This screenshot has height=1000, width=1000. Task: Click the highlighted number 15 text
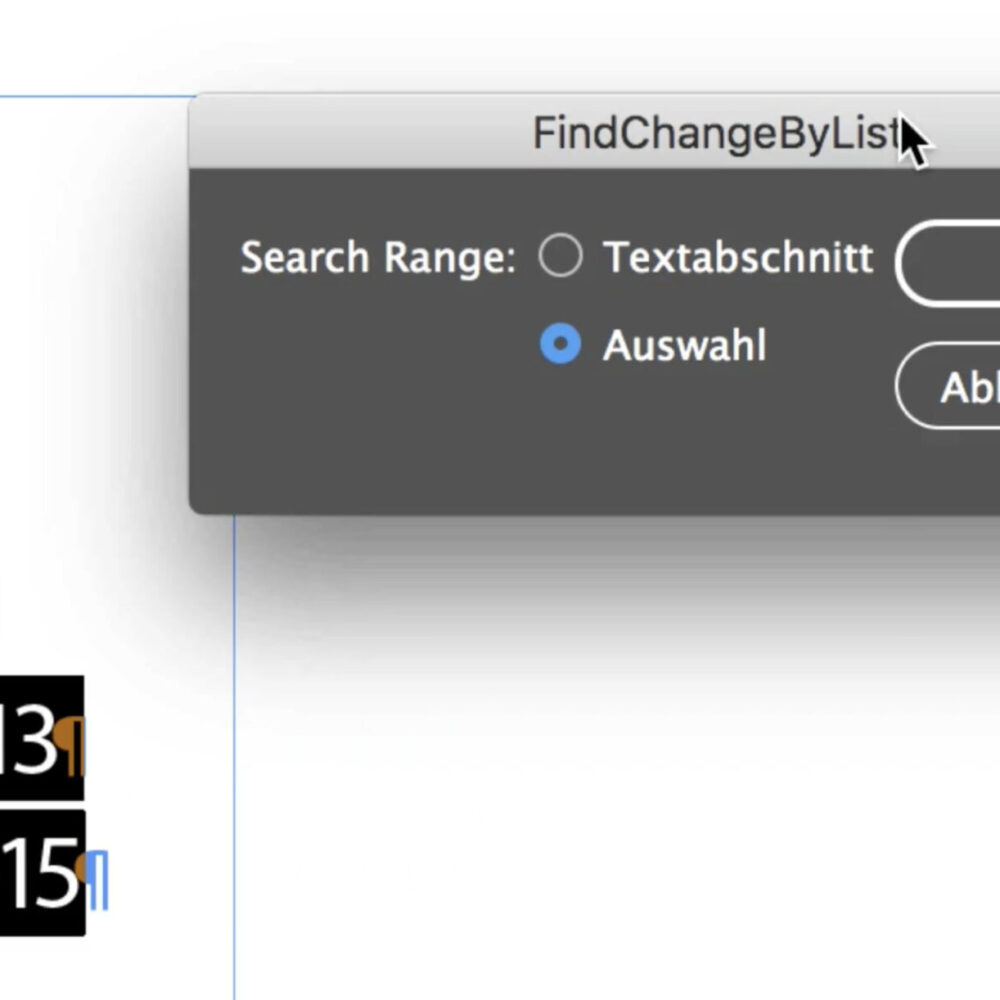[x=40, y=874]
